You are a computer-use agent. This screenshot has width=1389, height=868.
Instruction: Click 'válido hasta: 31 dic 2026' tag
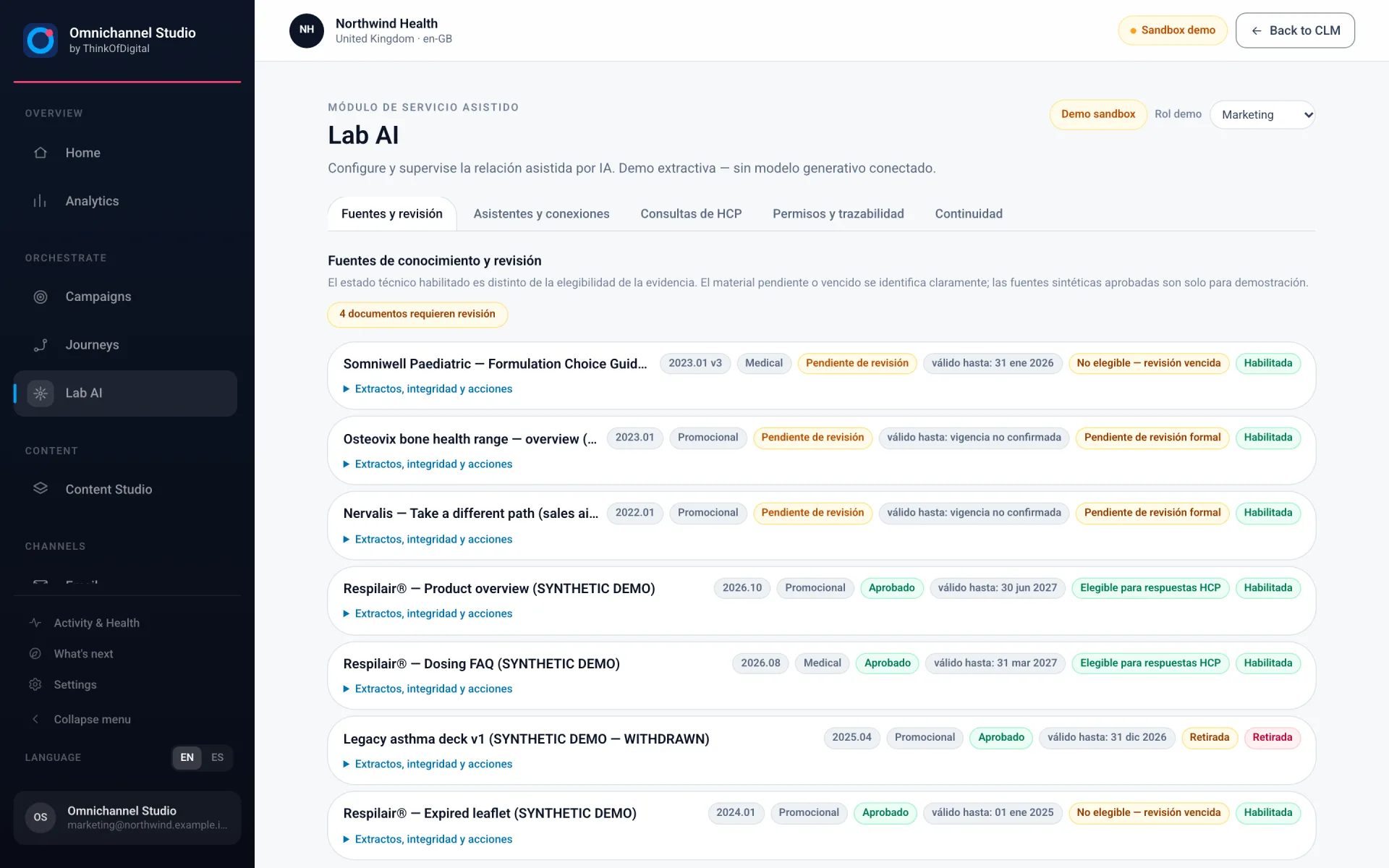(x=1107, y=738)
